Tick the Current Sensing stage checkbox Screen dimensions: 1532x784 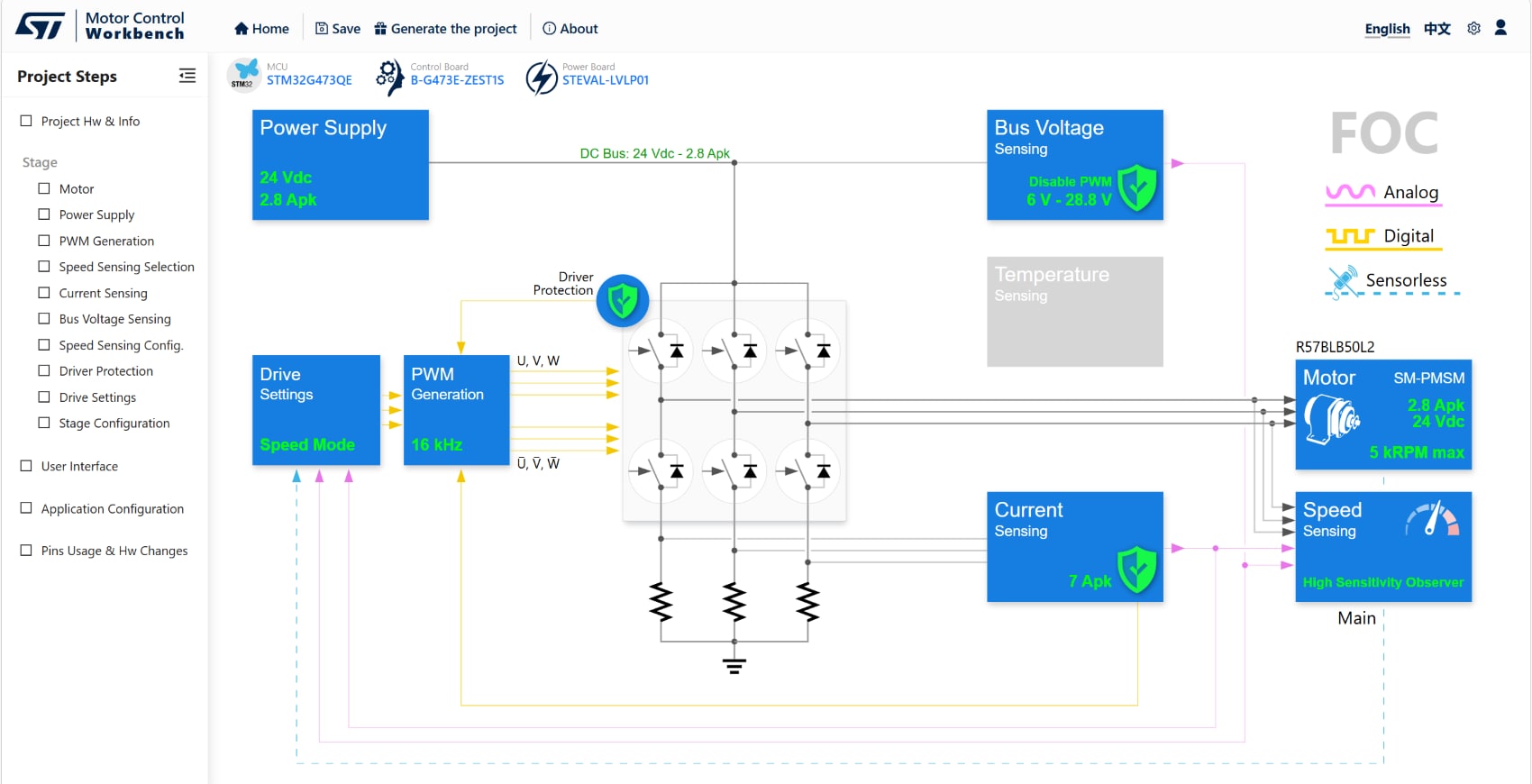click(x=44, y=293)
